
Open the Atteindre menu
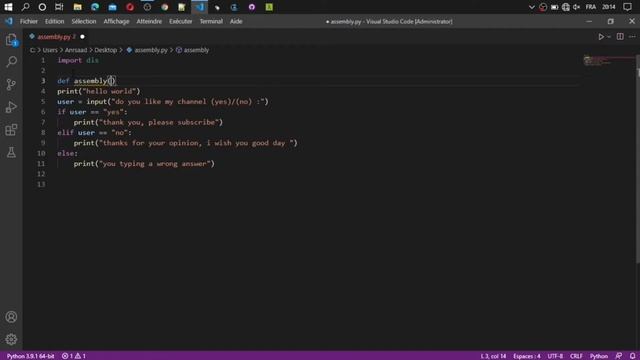point(149,21)
